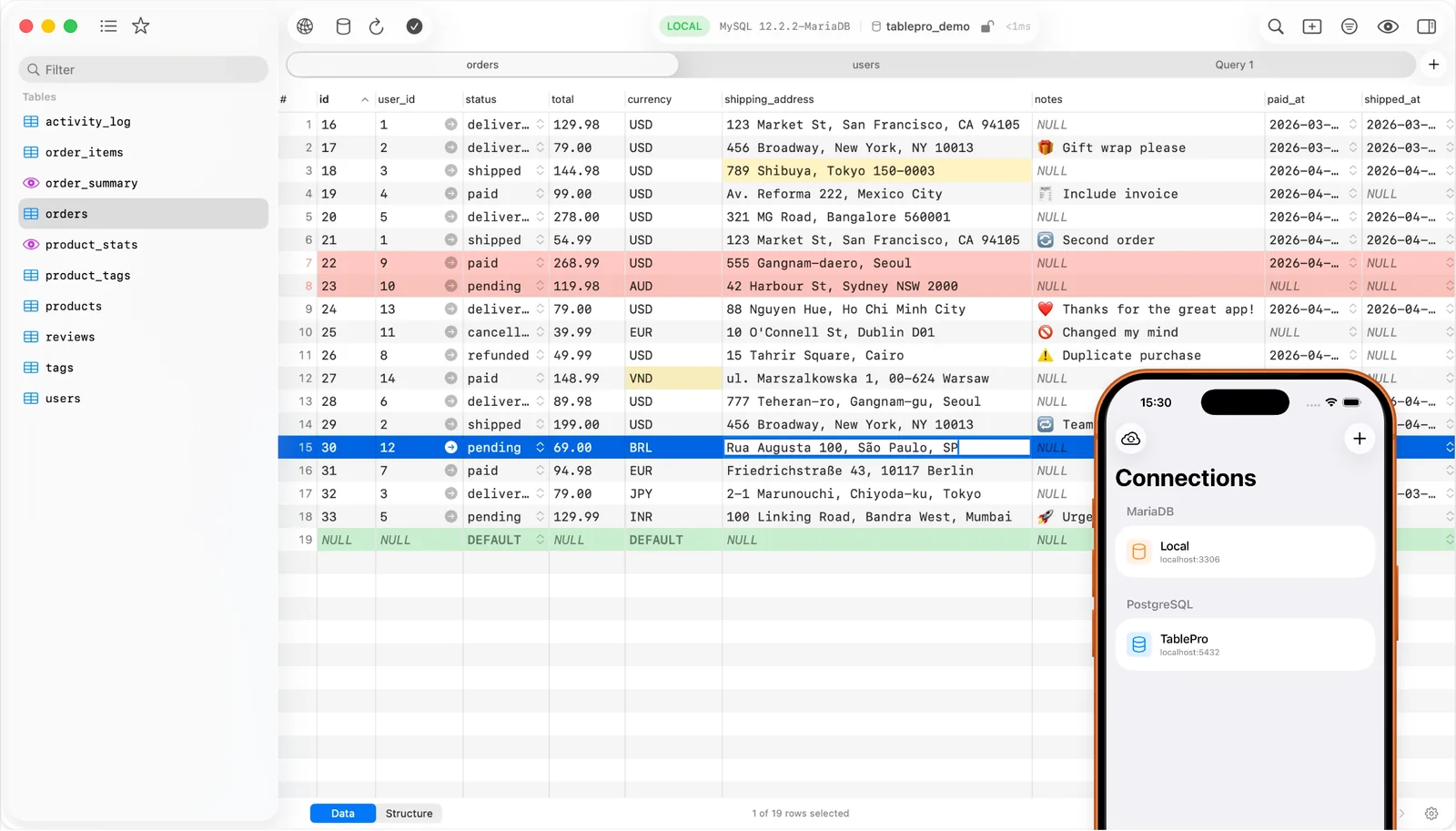Open the connection globe icon in the toolbar
1456x831 pixels.
pos(305,26)
